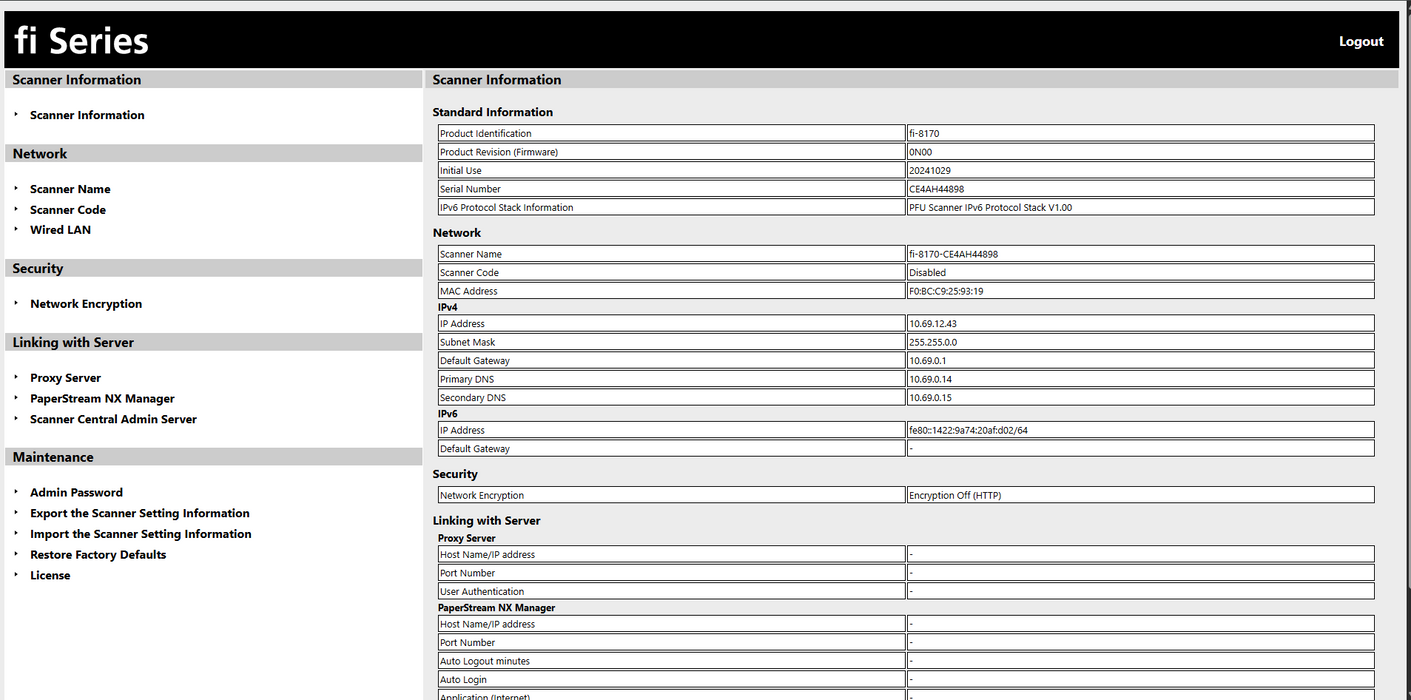The width and height of the screenshot is (1411, 700).
Task: Click the IPv4 IP Address value field
Action: click(1139, 324)
